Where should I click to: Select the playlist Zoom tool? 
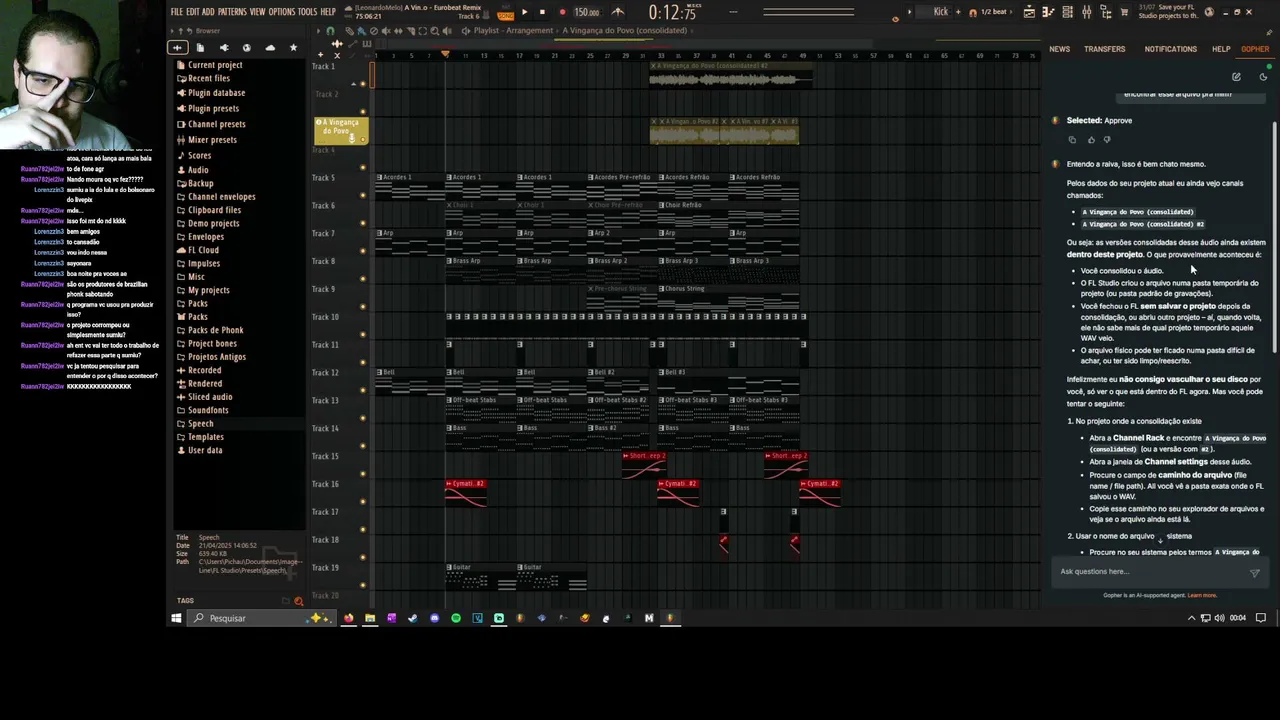[436, 31]
